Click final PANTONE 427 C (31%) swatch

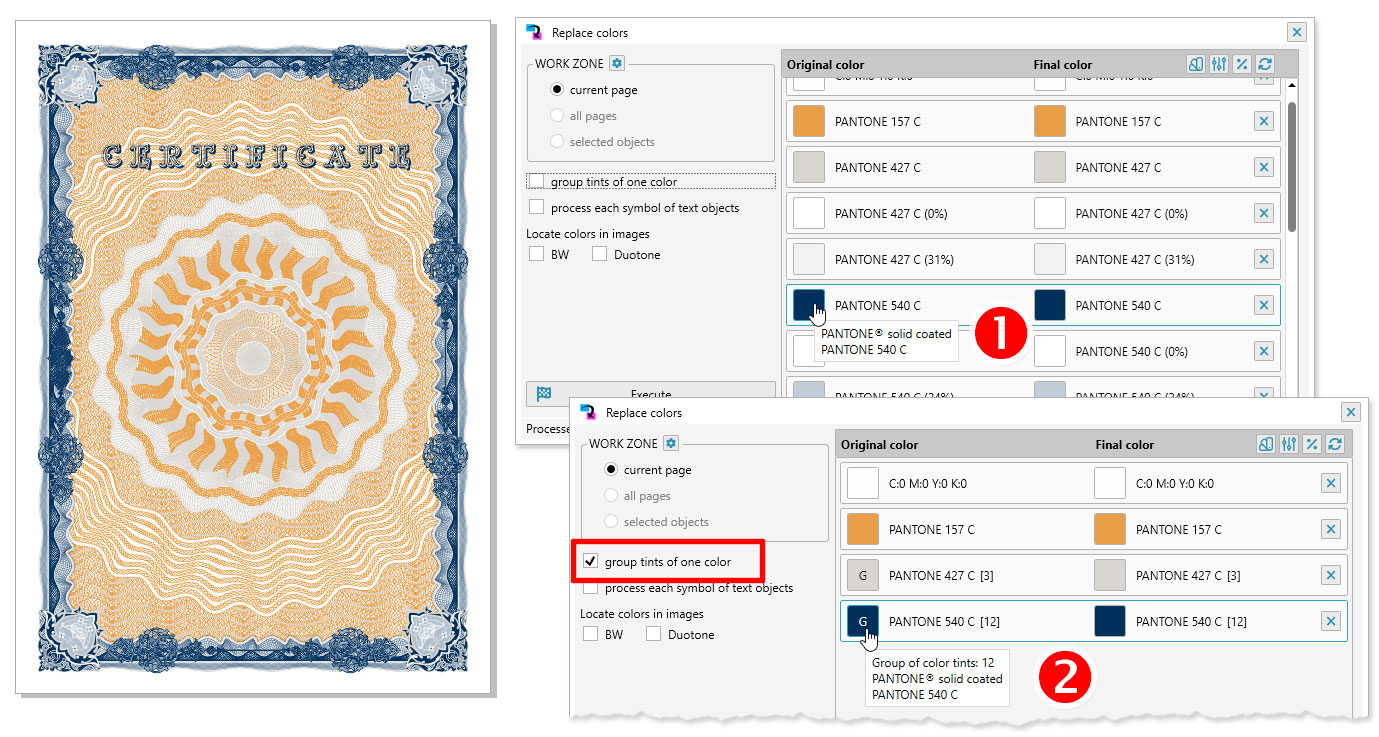pyautogui.click(x=1049, y=259)
